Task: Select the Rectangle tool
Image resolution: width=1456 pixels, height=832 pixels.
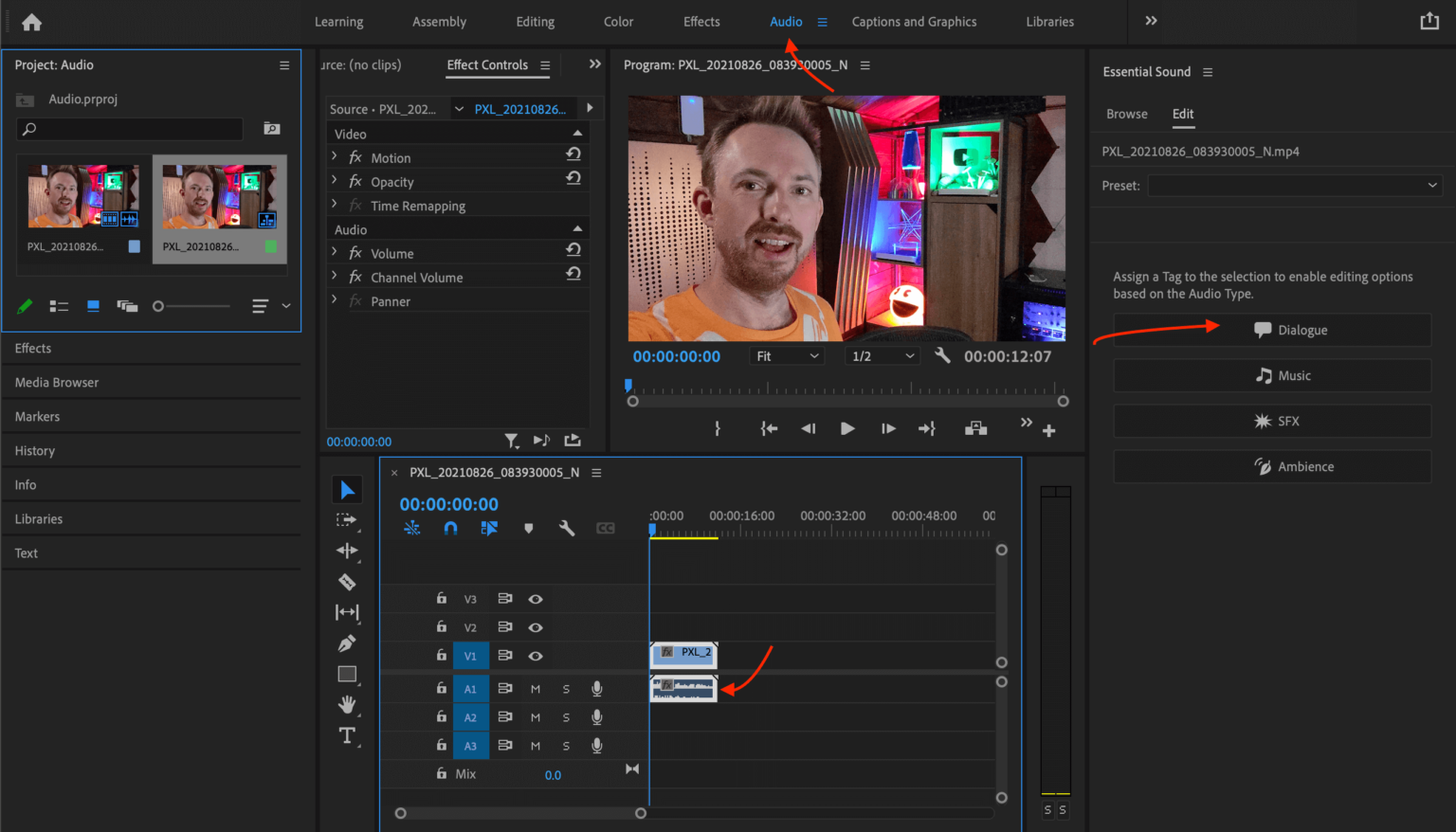Action: (347, 675)
